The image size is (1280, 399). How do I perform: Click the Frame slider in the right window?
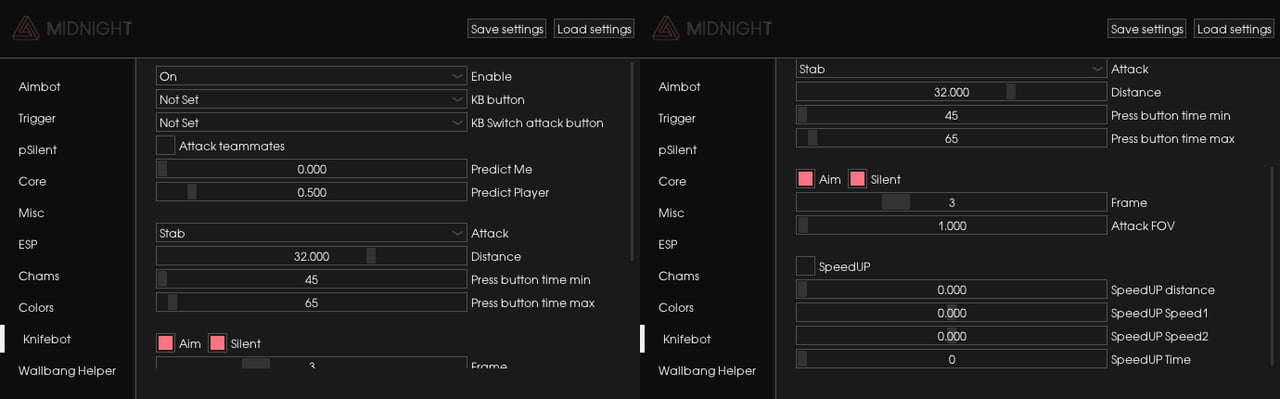[x=951, y=202]
